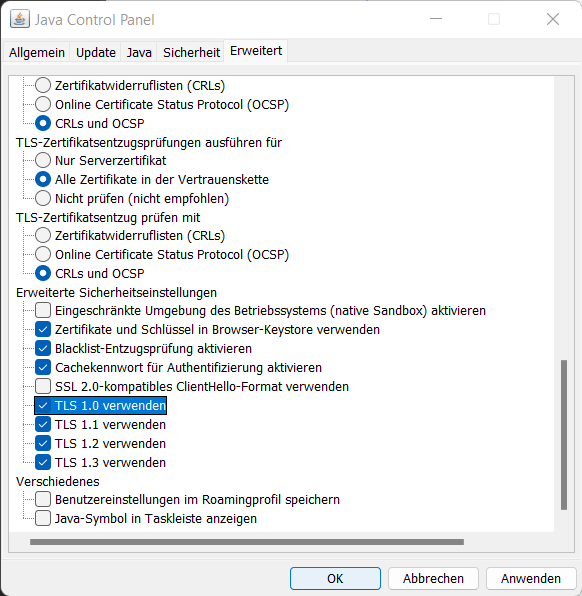Uncheck Blacklist-Entzugsprüfung aktivieren
Screen dimensions: 582x596
point(43,348)
